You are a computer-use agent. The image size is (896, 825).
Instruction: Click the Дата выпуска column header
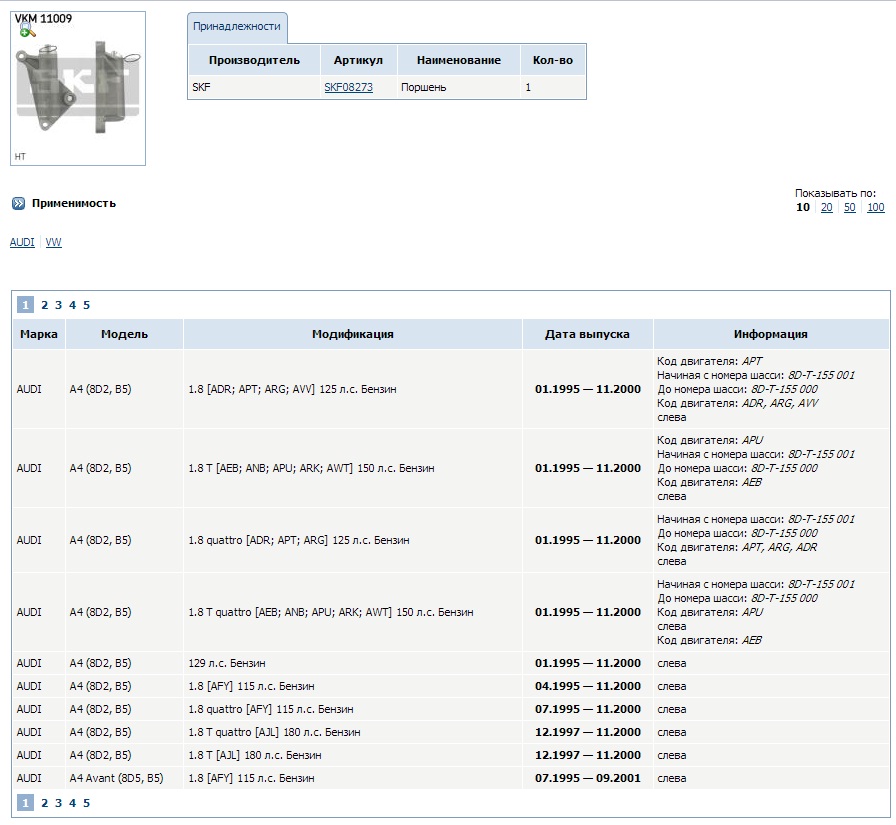pyautogui.click(x=587, y=334)
